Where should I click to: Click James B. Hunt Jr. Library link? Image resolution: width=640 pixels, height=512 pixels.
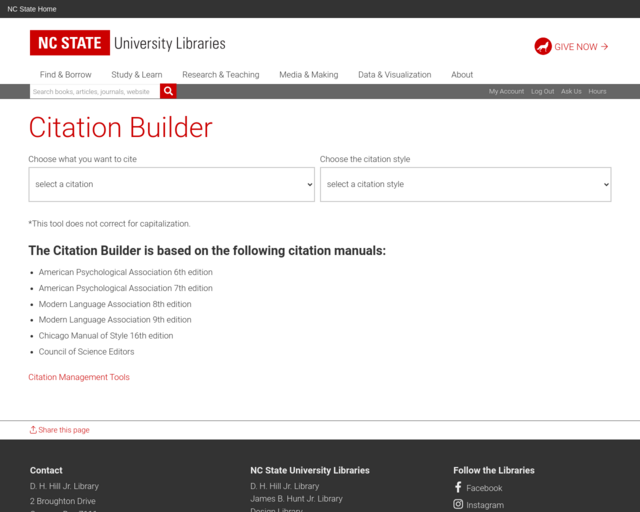296,499
